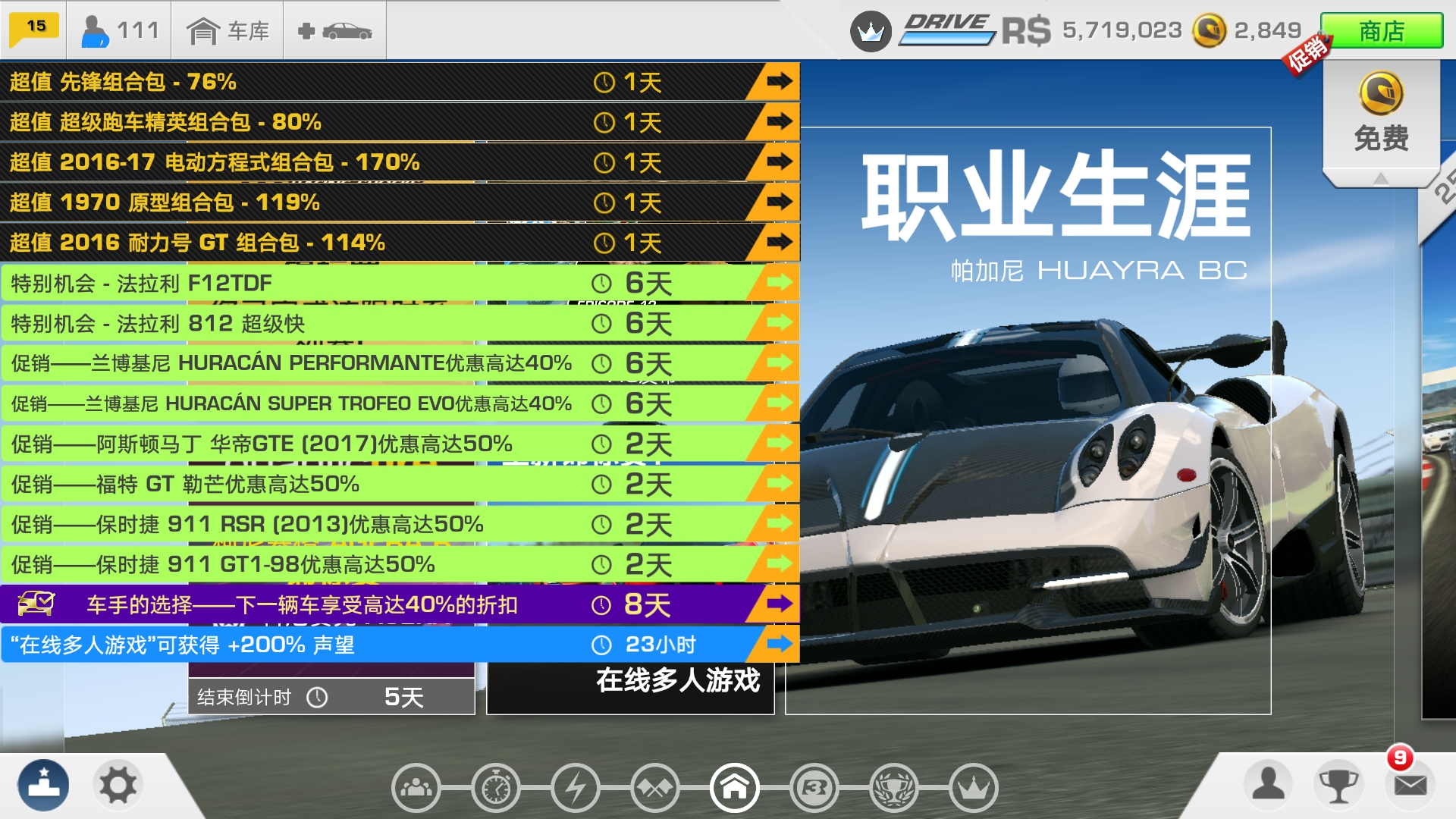
Task: Open the 车库 garage tab
Action: click(x=227, y=30)
